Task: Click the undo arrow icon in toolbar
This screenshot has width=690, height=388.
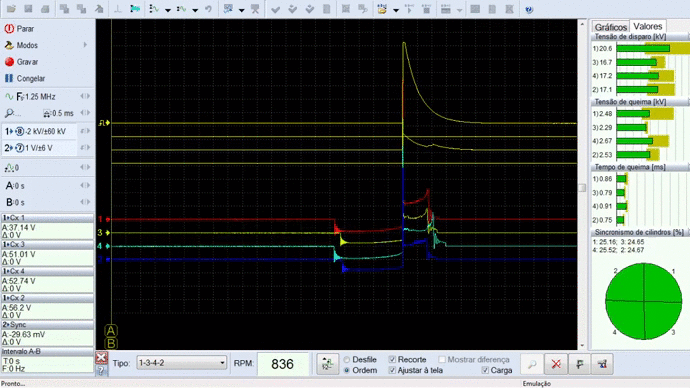Action: click(x=208, y=9)
